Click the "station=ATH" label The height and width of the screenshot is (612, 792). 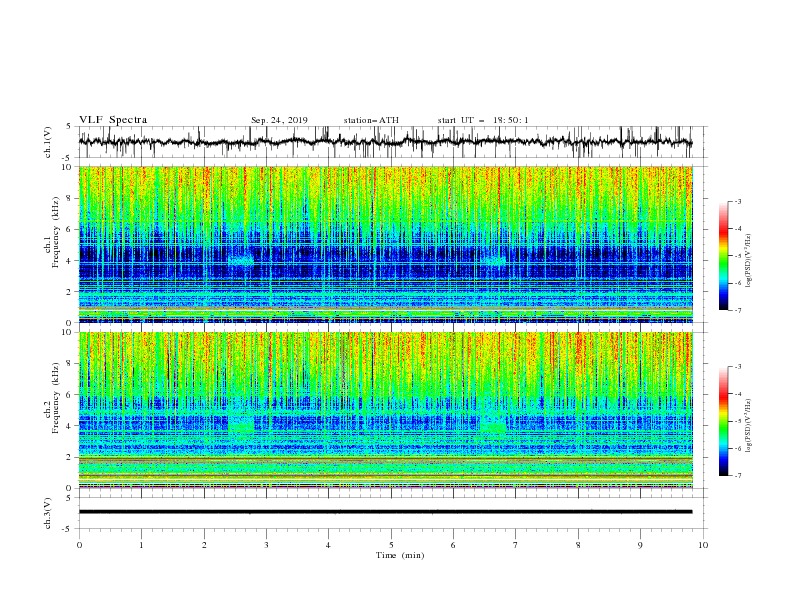click(x=371, y=120)
